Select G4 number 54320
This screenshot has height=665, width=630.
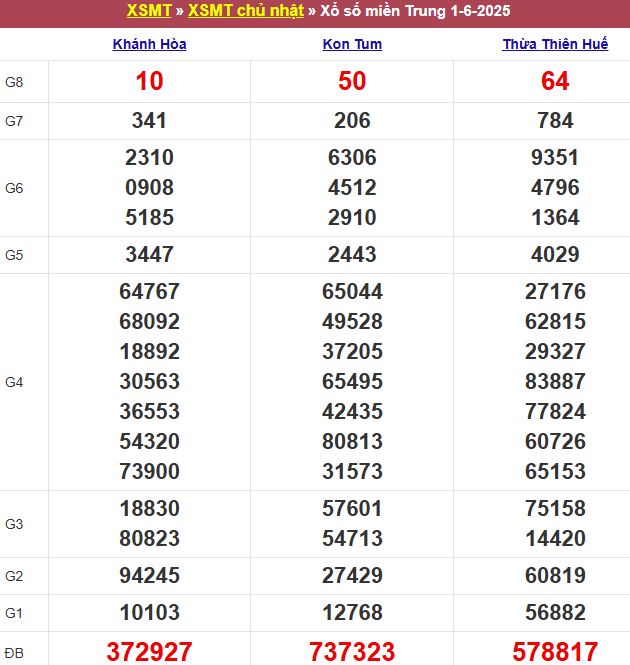149,441
